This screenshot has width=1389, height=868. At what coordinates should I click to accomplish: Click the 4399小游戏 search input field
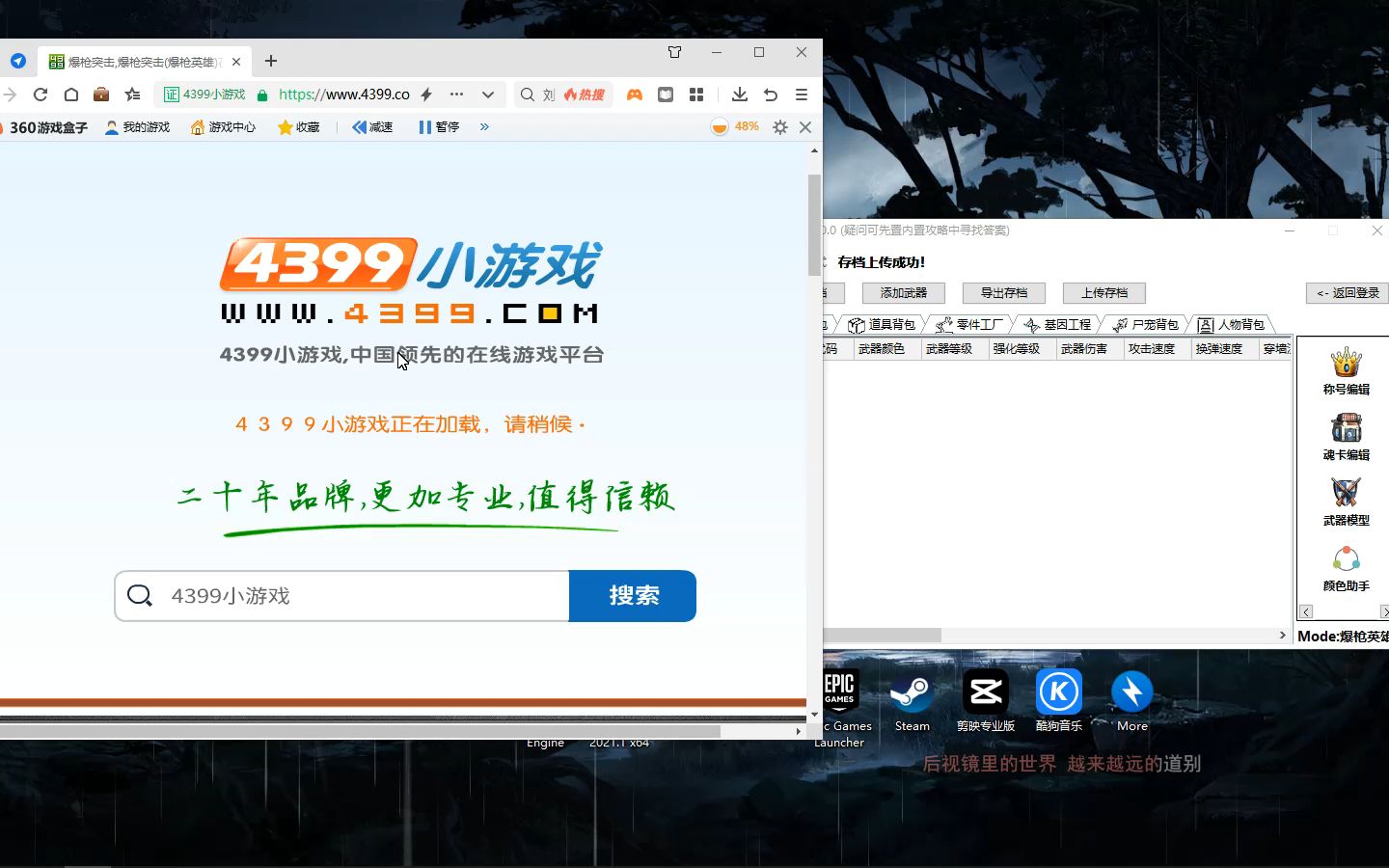click(342, 596)
